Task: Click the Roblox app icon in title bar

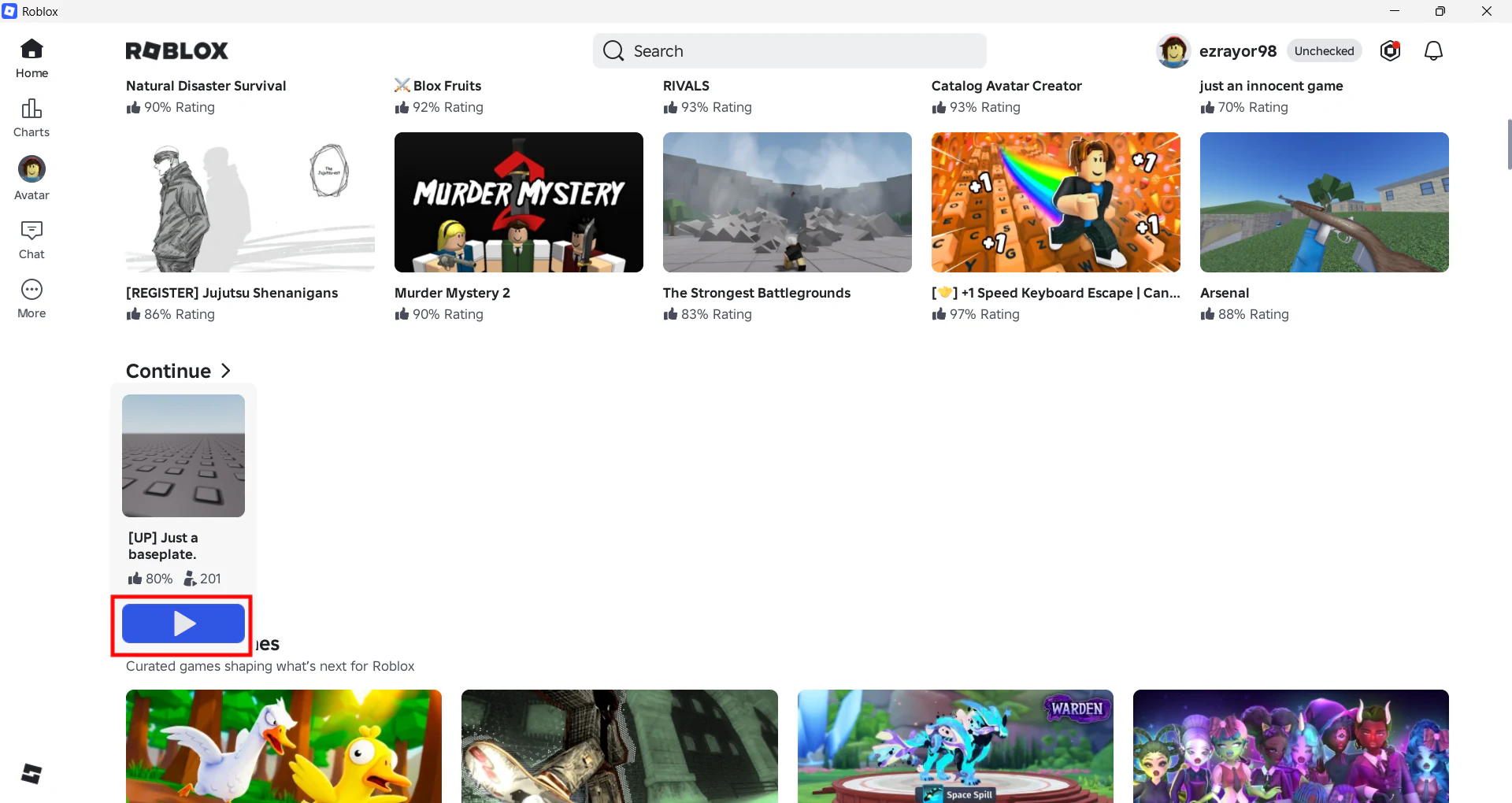Action: pos(9,11)
